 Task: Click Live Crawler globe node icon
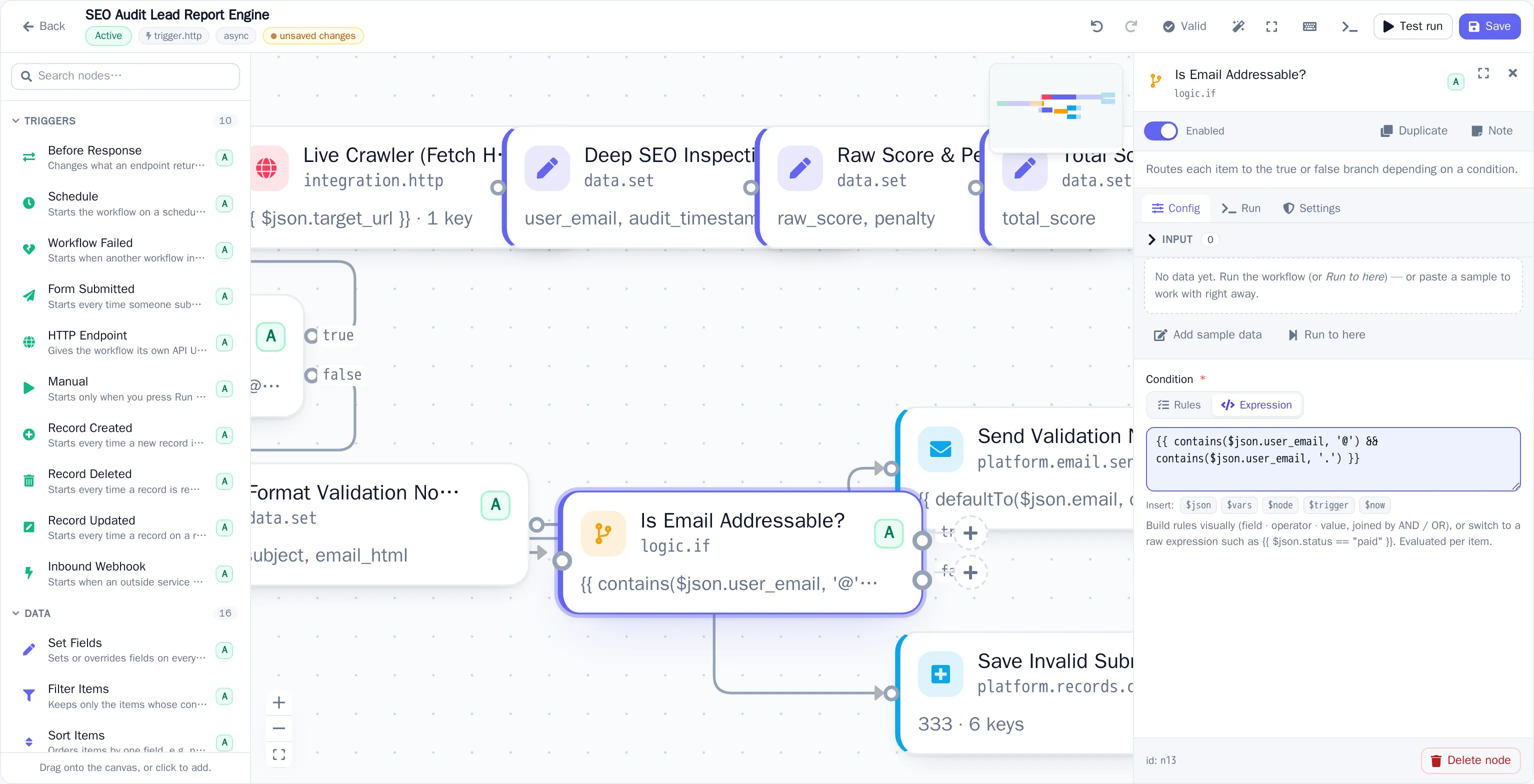[x=266, y=168]
